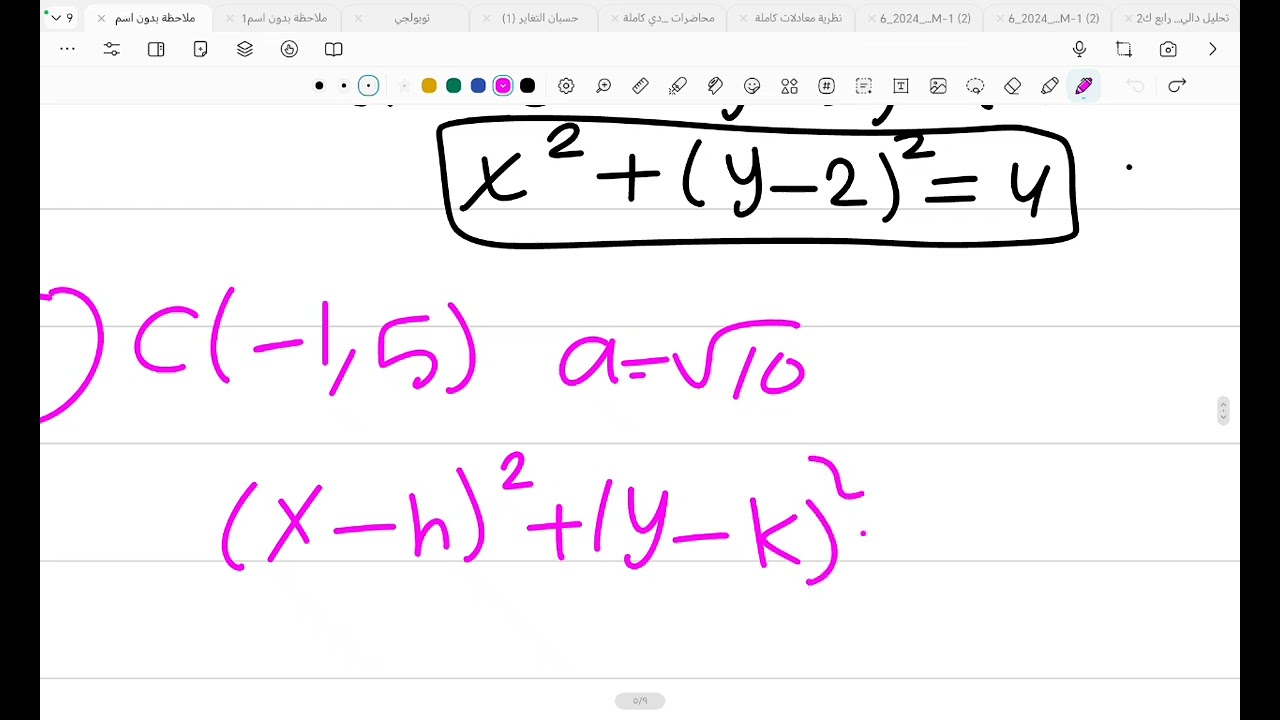Screen dimensions: 1280x720
Task: Open the camera capture icon
Action: click(1168, 49)
